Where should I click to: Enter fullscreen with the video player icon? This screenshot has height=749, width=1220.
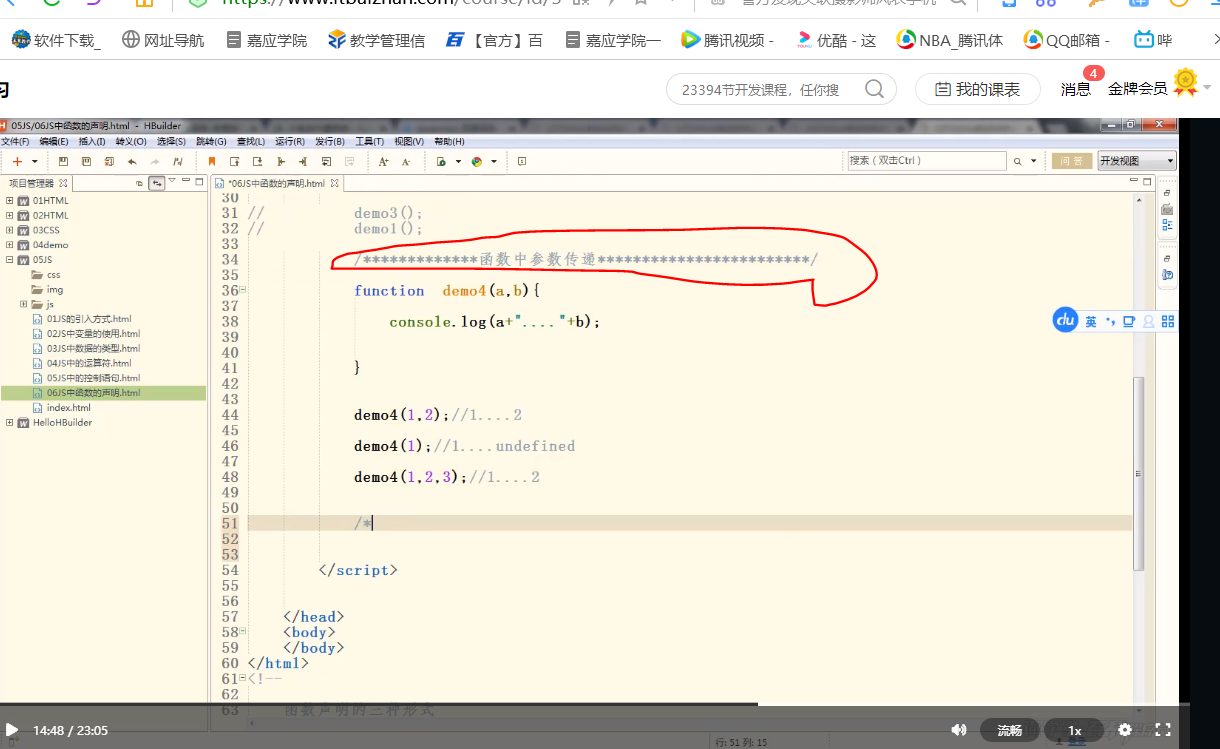point(1163,730)
